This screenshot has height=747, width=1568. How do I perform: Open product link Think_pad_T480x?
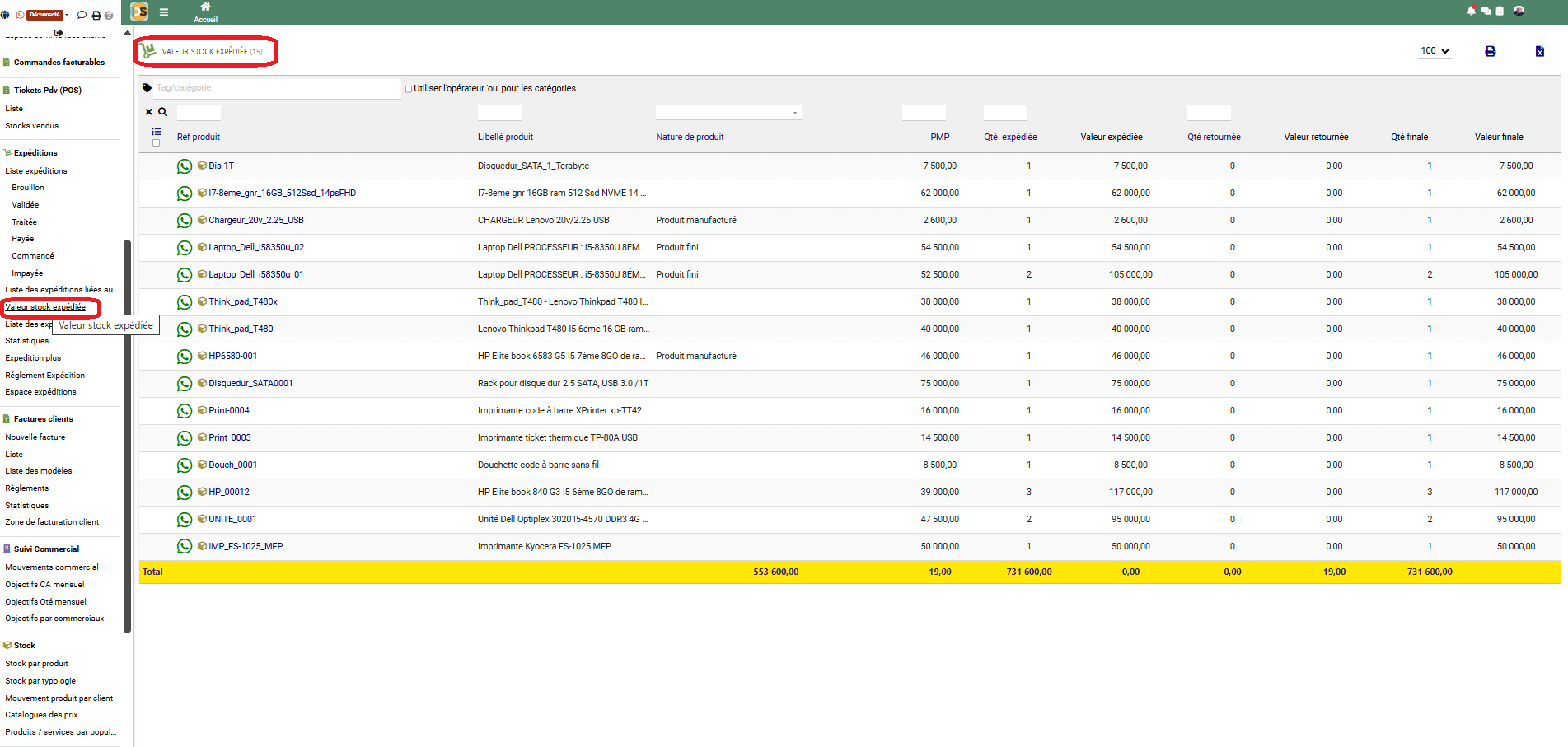pyautogui.click(x=242, y=301)
